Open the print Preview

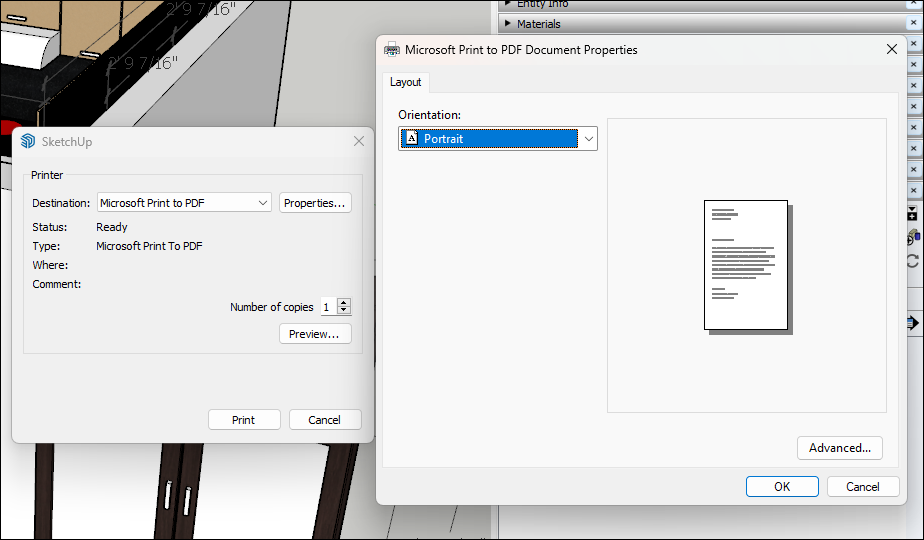315,334
